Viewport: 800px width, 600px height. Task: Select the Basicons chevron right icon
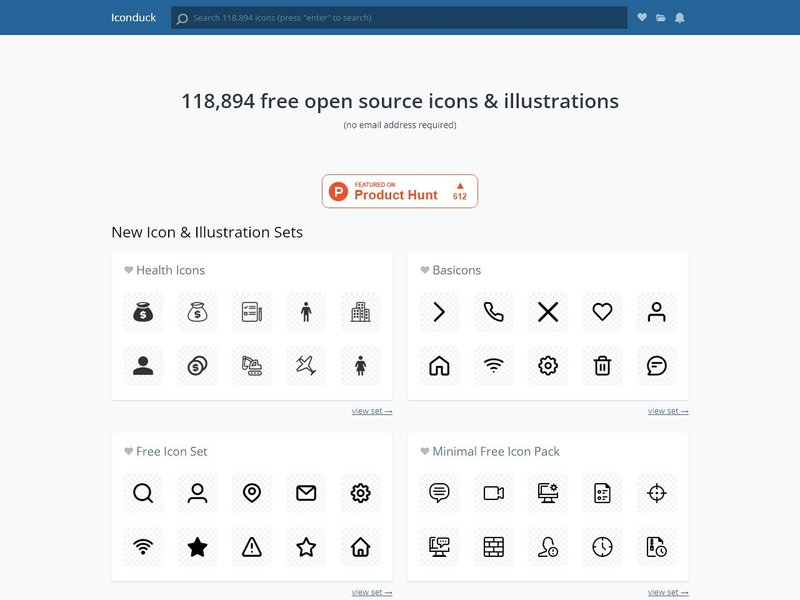[x=439, y=312]
